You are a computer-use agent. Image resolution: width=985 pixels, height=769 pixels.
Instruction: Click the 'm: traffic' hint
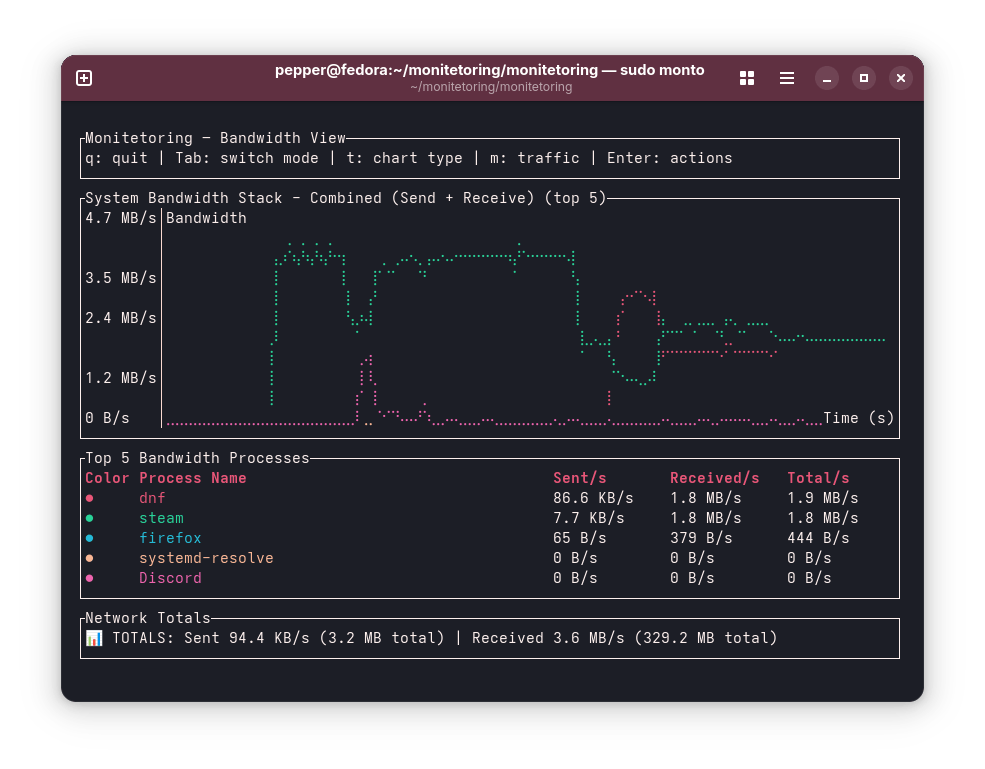tap(535, 158)
